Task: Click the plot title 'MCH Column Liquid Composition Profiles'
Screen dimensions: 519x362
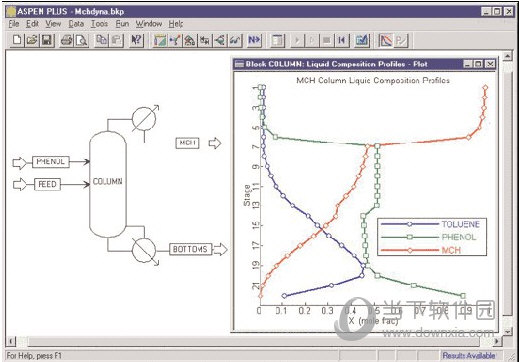Action: (x=373, y=81)
